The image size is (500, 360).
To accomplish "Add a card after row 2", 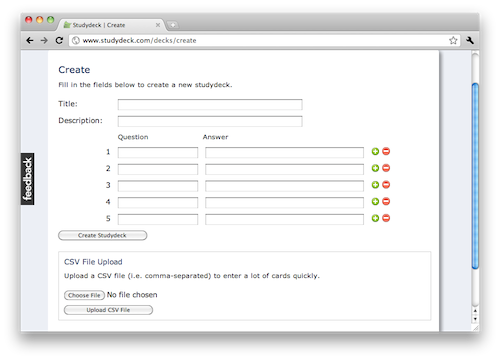I will (375, 168).
